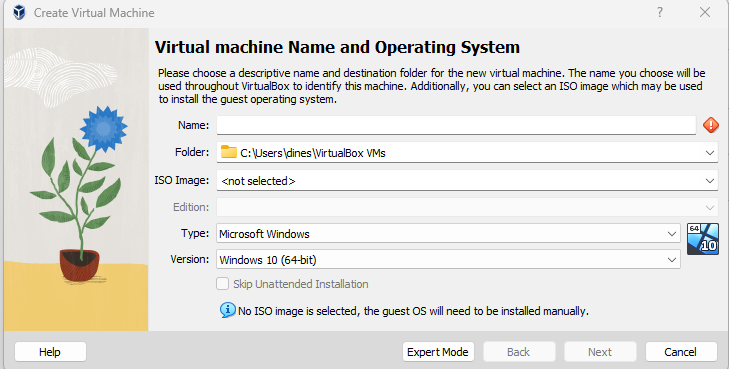Click the 'Create Virtual Machine' title text
This screenshot has height=369, width=729.
pyautogui.click(x=94, y=13)
